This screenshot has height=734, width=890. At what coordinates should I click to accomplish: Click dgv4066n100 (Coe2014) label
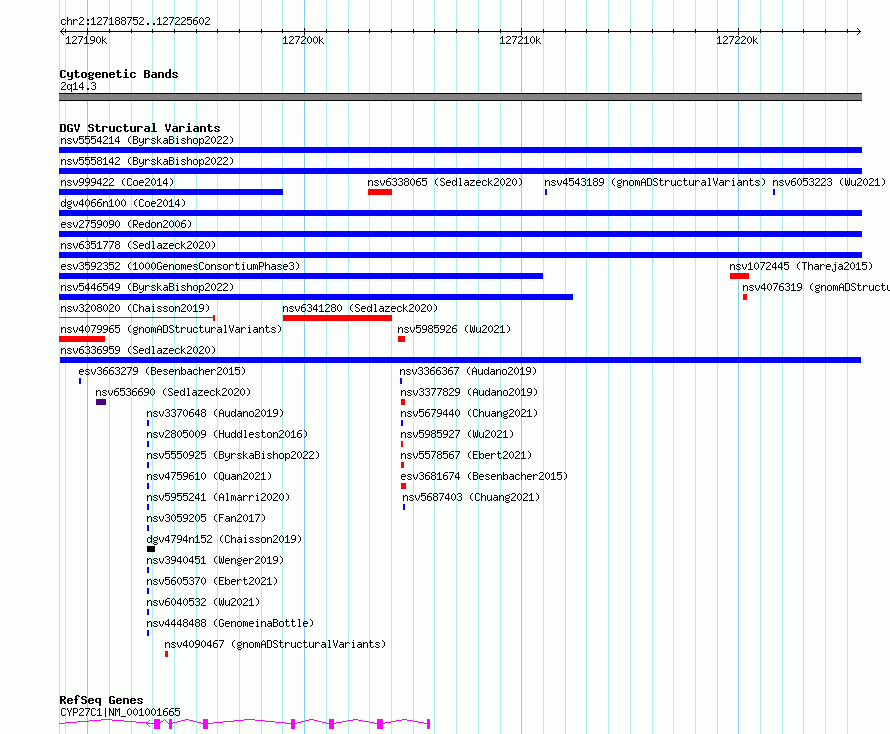click(123, 203)
